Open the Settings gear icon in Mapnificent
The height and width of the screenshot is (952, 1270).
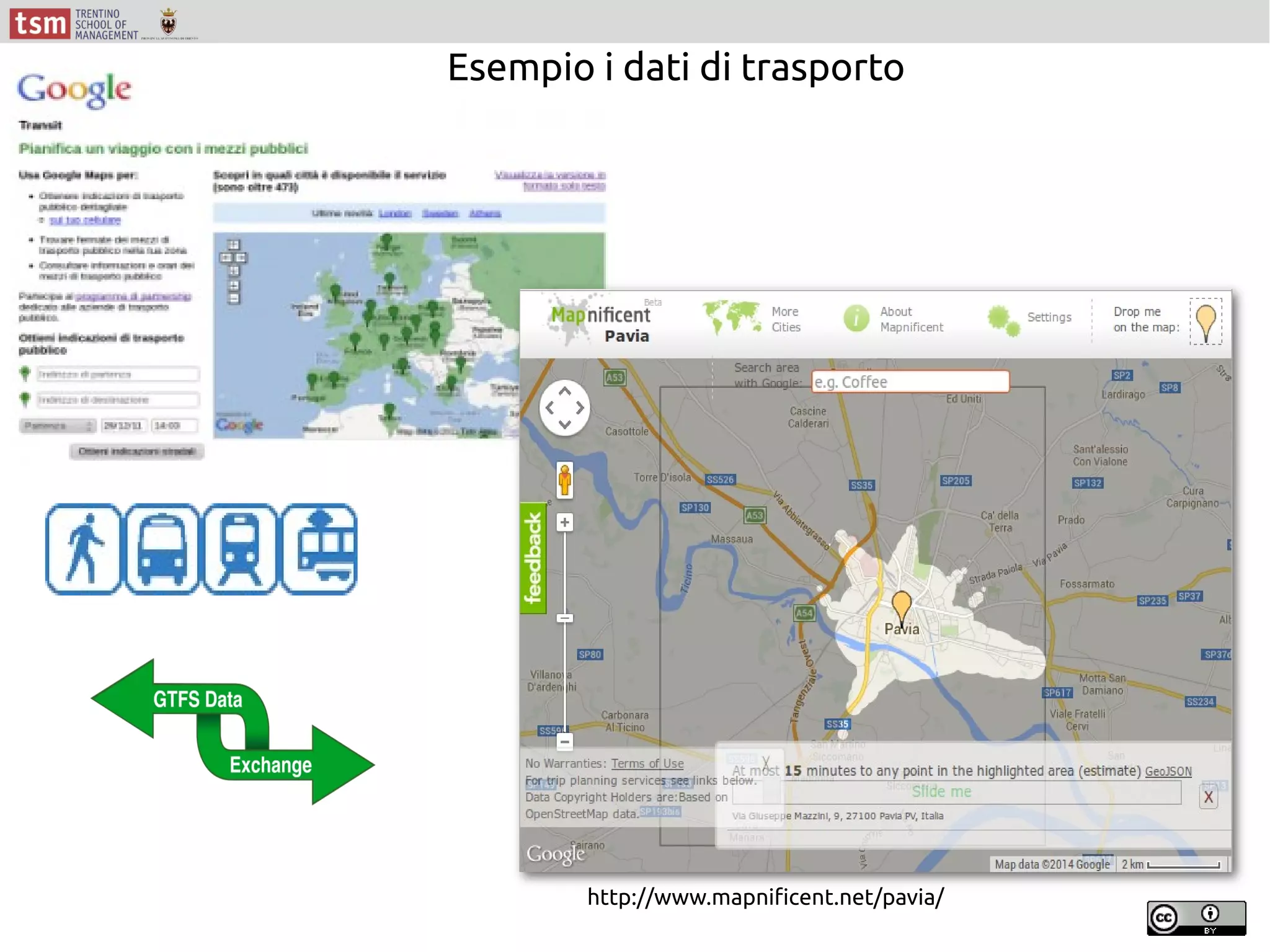1003,320
